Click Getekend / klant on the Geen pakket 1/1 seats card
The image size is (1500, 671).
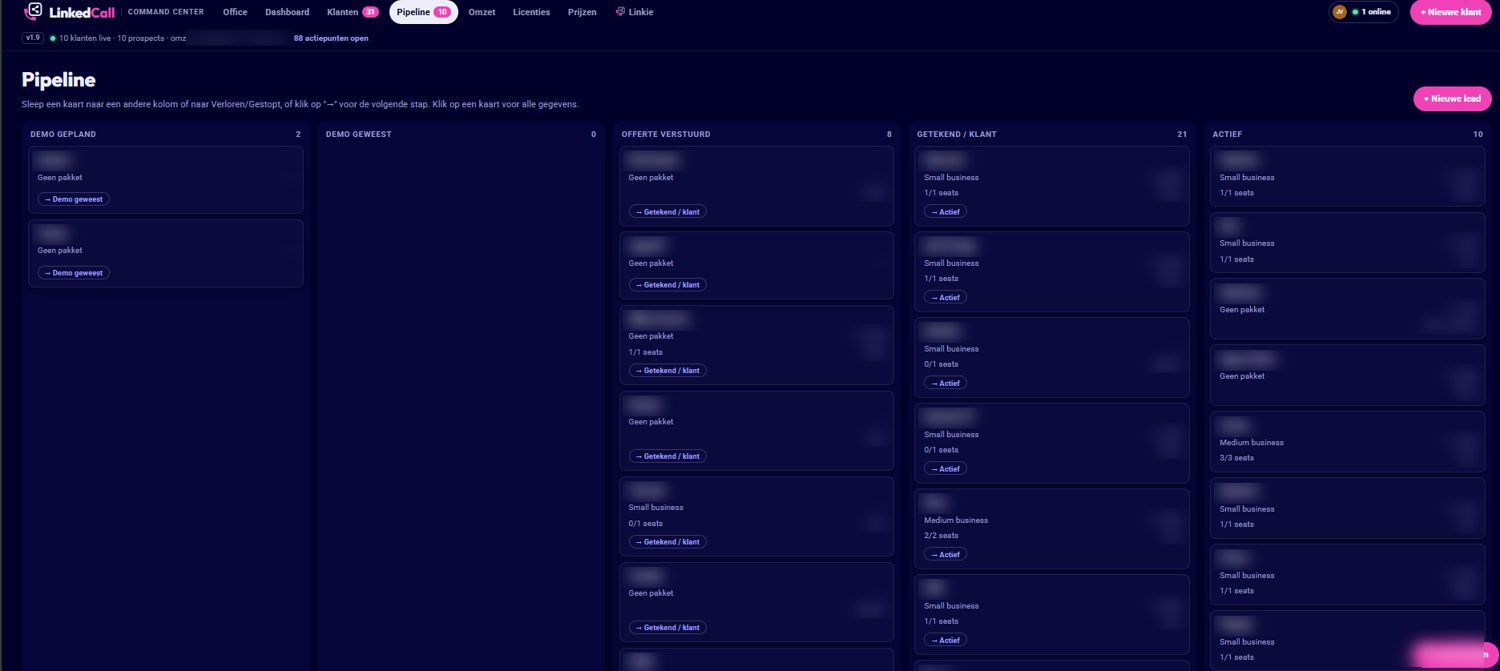click(667, 370)
